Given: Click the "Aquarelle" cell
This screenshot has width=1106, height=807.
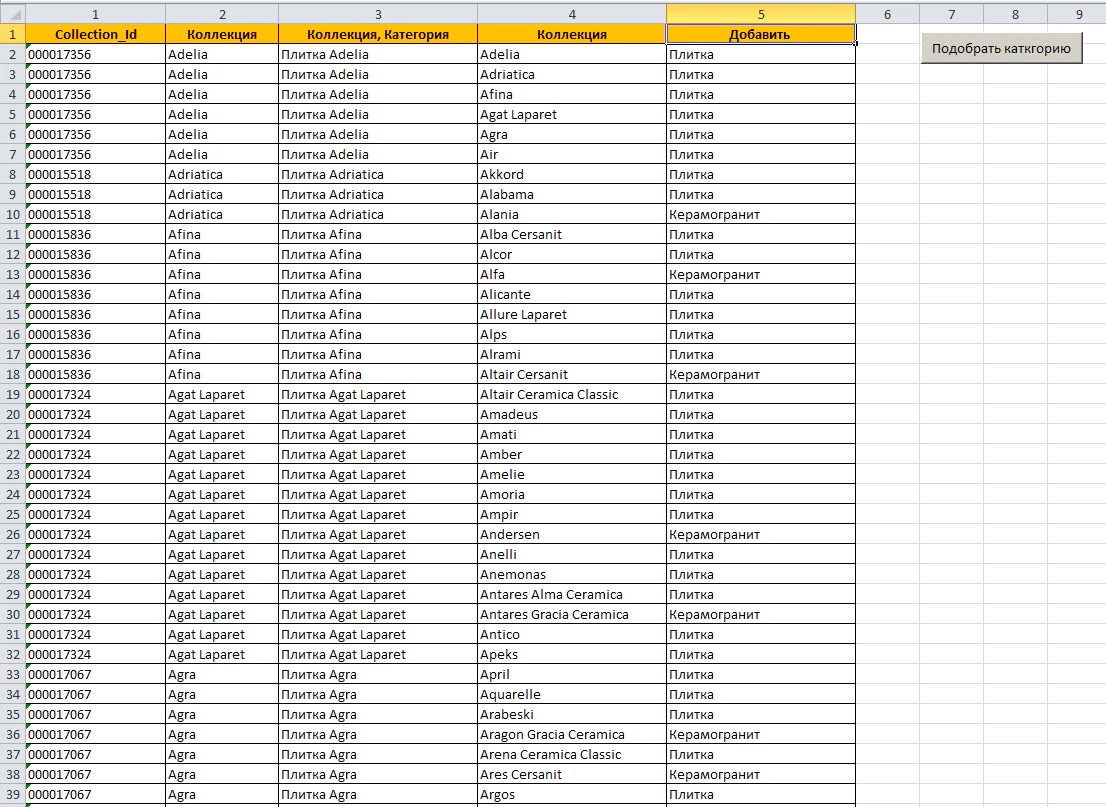Looking at the screenshot, I should pyautogui.click(x=572, y=694).
